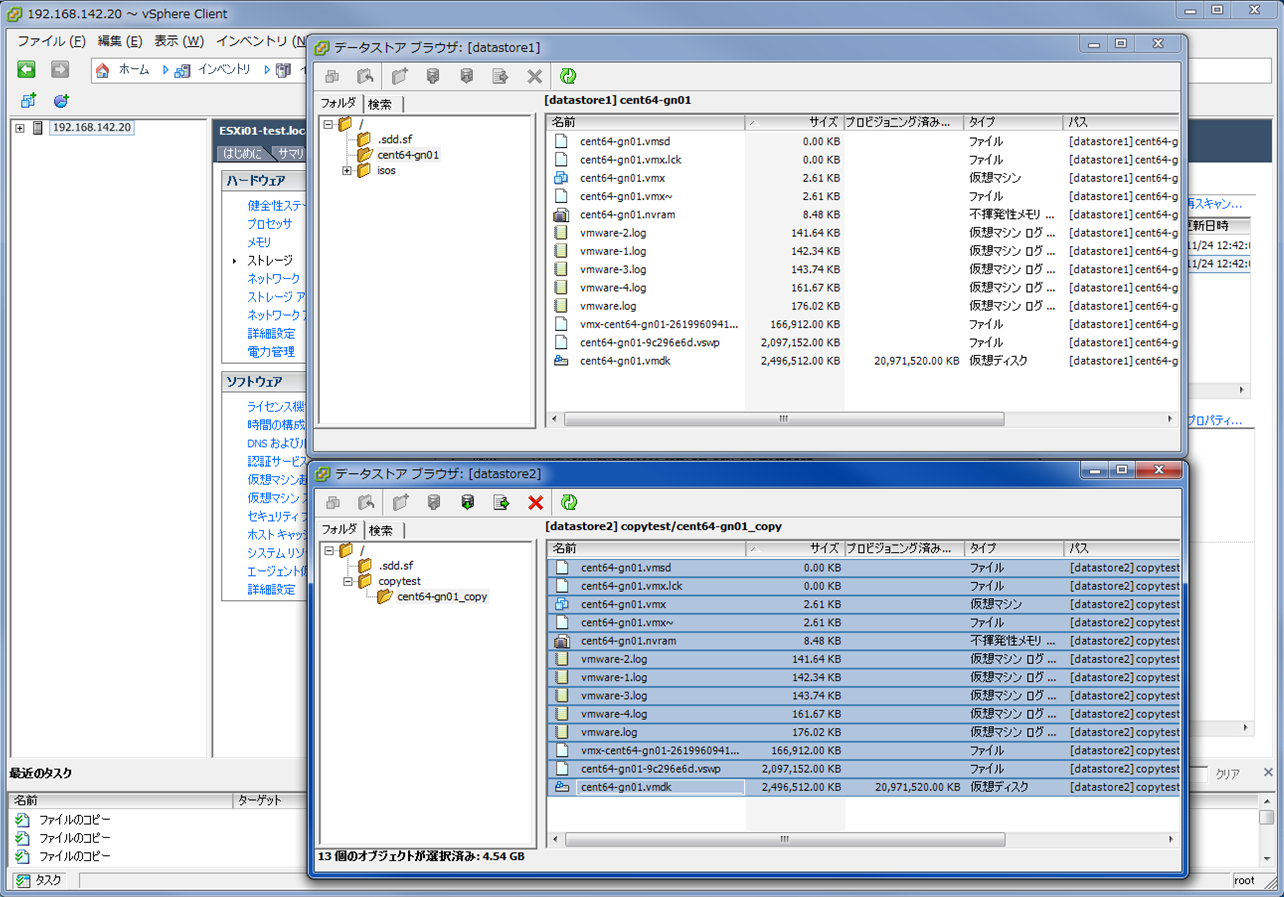Click new folder icon in datastore1 toolbar
Viewport: 1284px width, 897px height.
point(399,76)
